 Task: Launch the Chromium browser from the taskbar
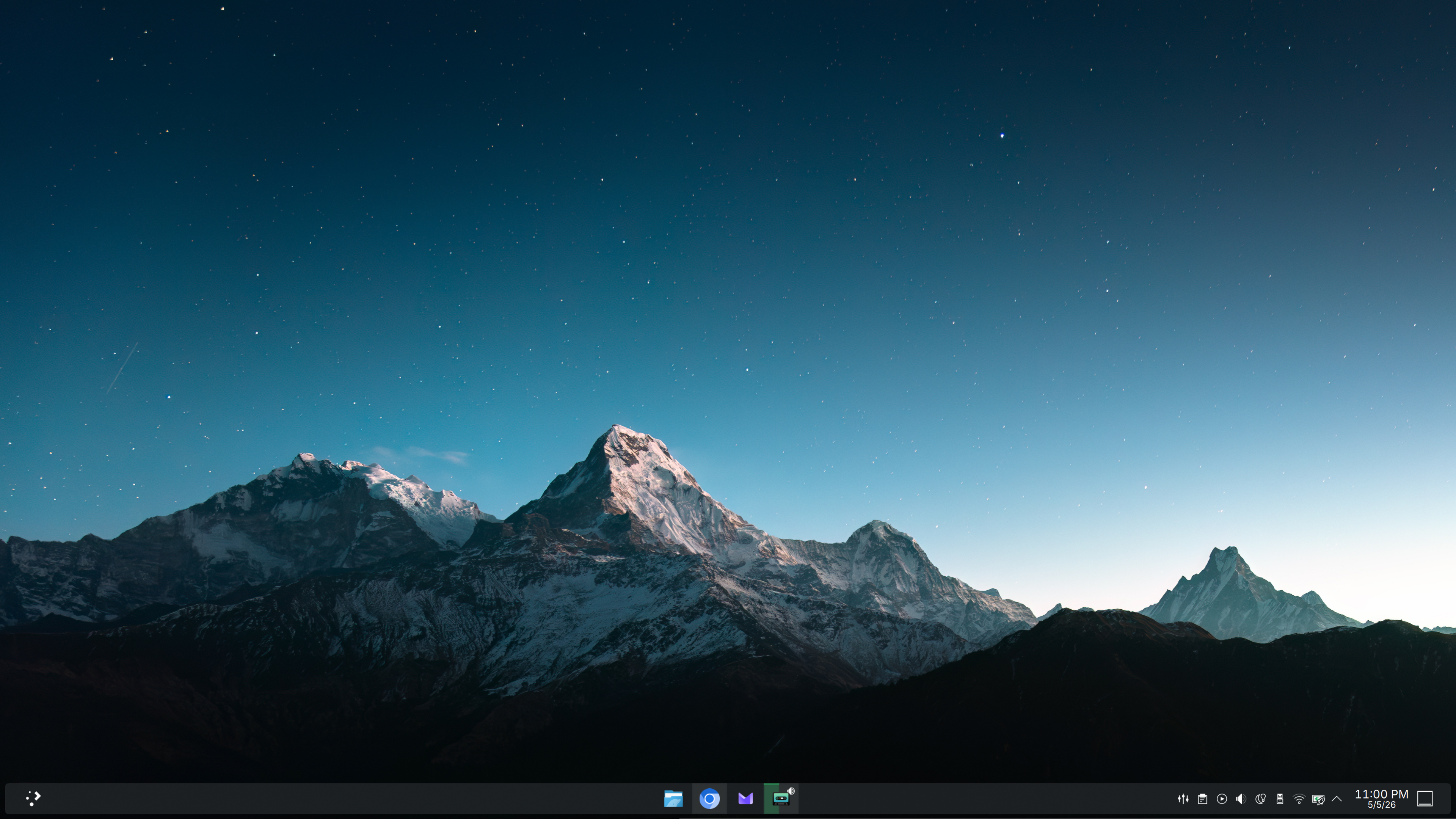tap(709, 799)
